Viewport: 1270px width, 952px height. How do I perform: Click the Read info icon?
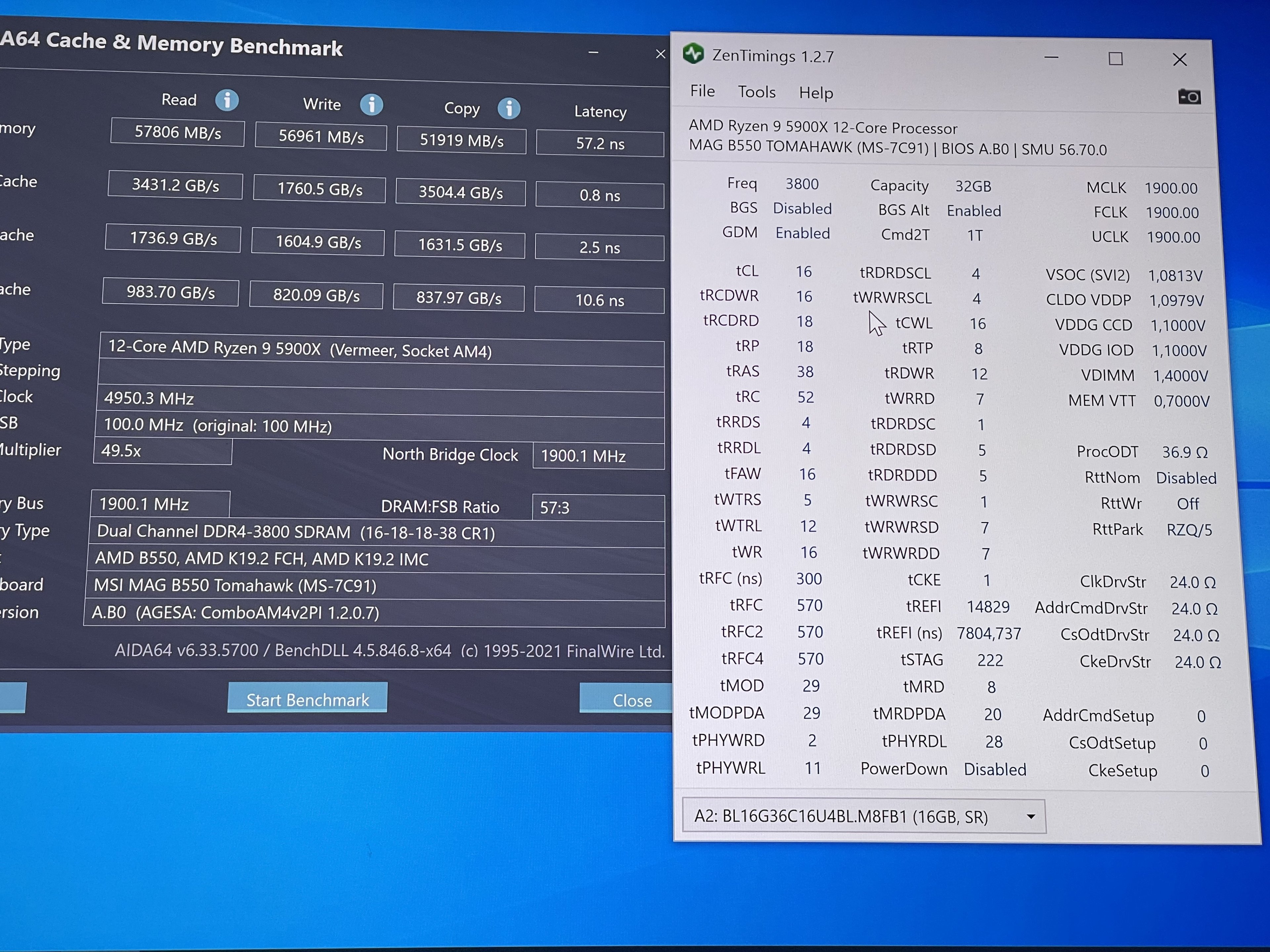pos(227,100)
